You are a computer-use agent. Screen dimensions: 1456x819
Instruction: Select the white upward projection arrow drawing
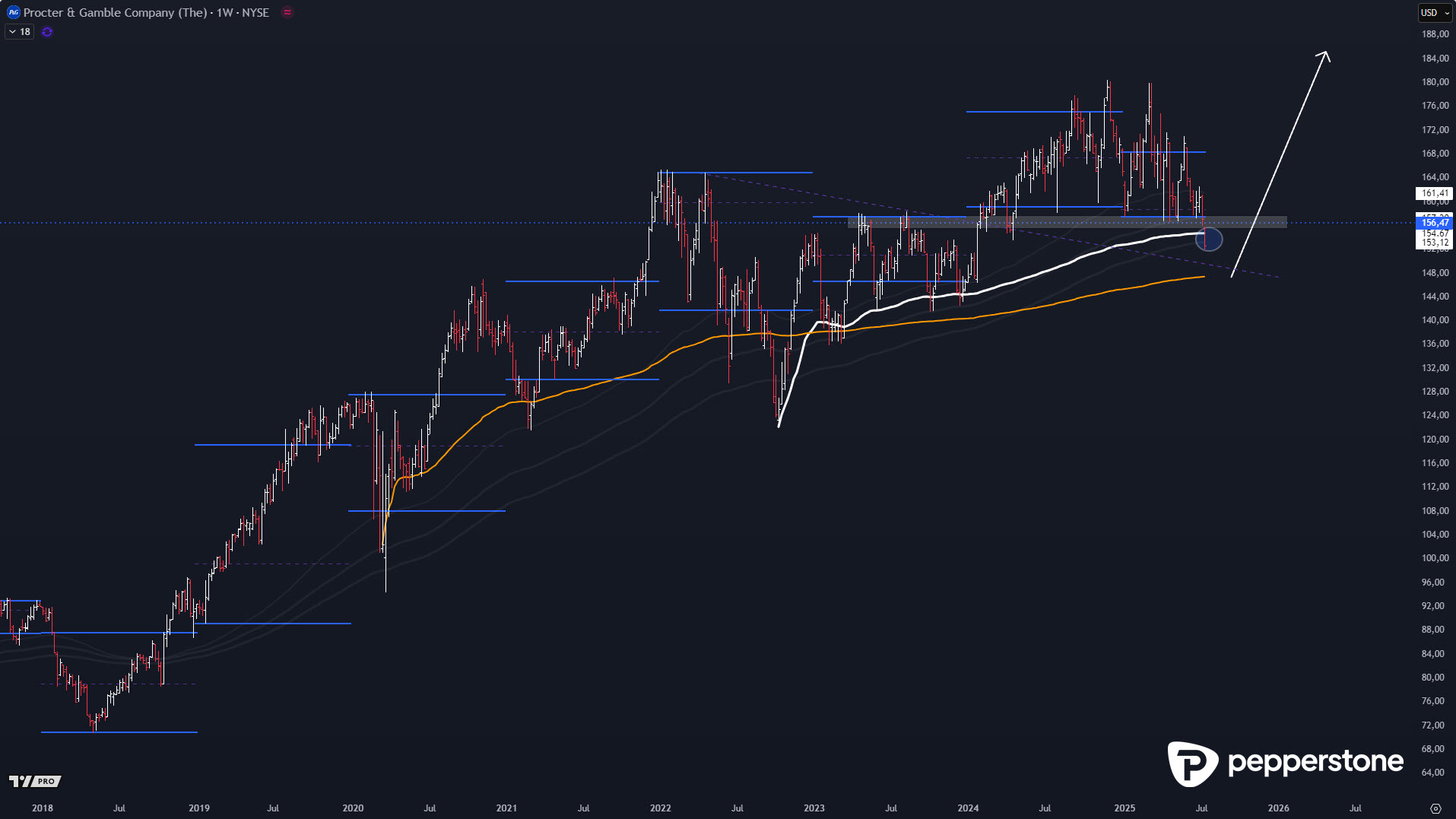pyautogui.click(x=1280, y=164)
